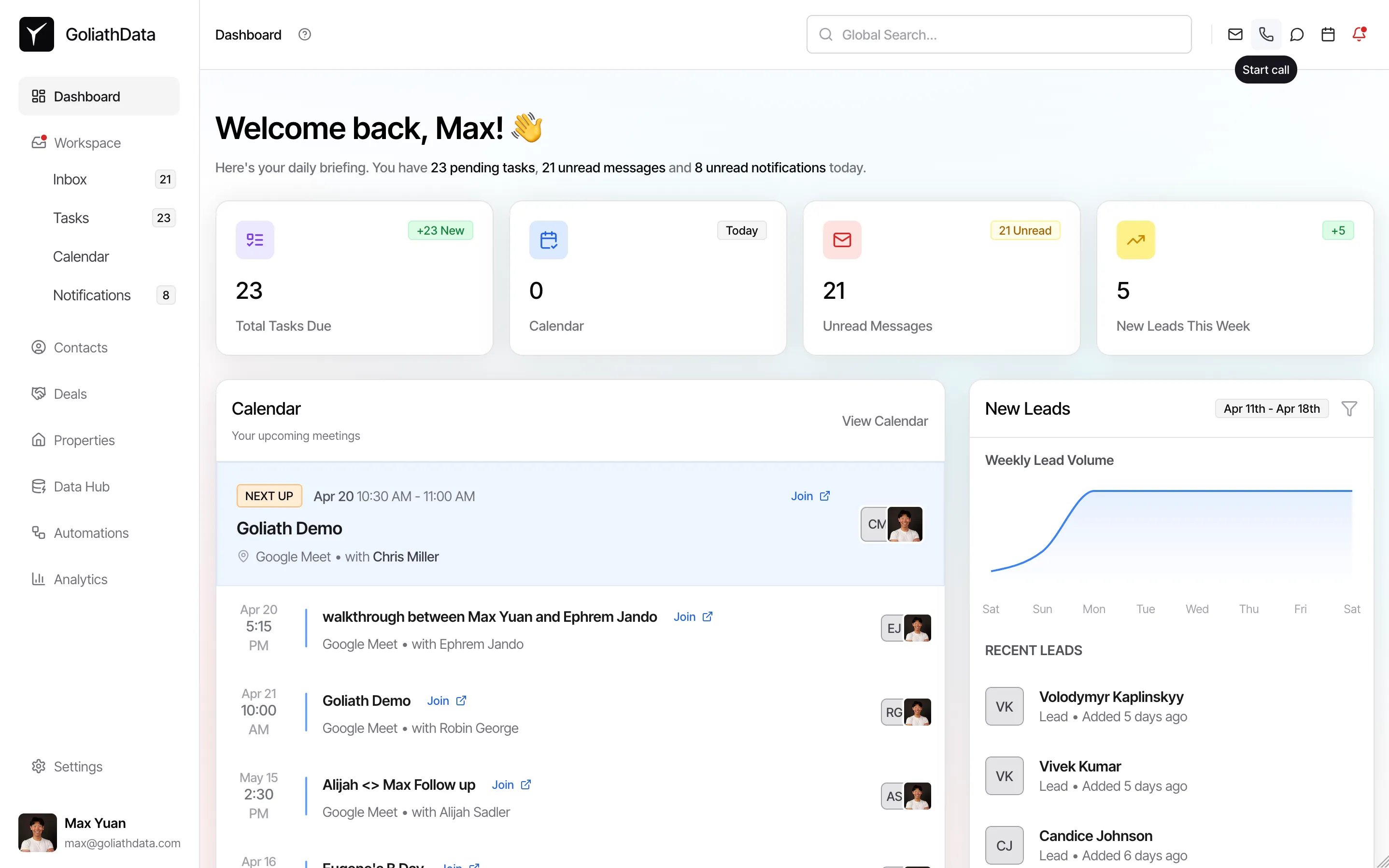Open the chat bubble icon in header

1297,34
